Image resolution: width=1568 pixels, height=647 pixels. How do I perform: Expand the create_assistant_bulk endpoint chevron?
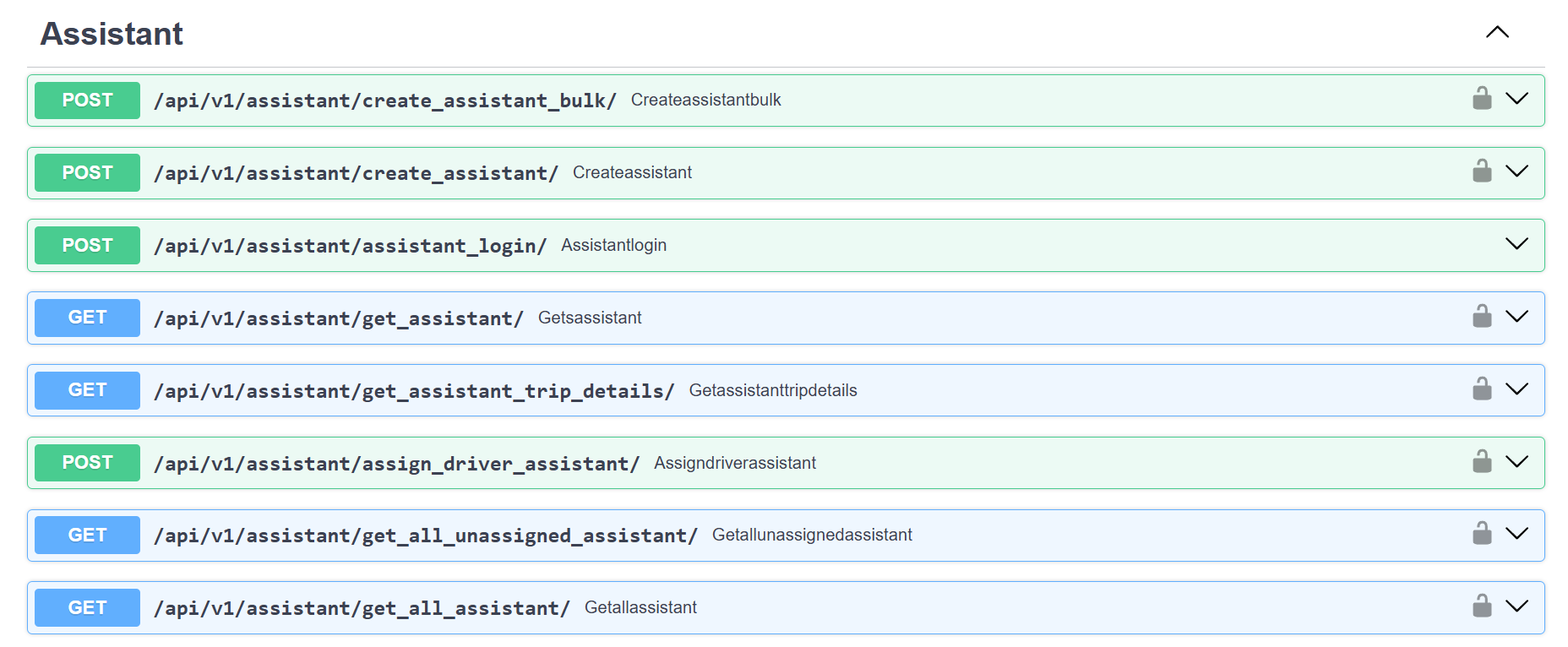pyautogui.click(x=1516, y=99)
